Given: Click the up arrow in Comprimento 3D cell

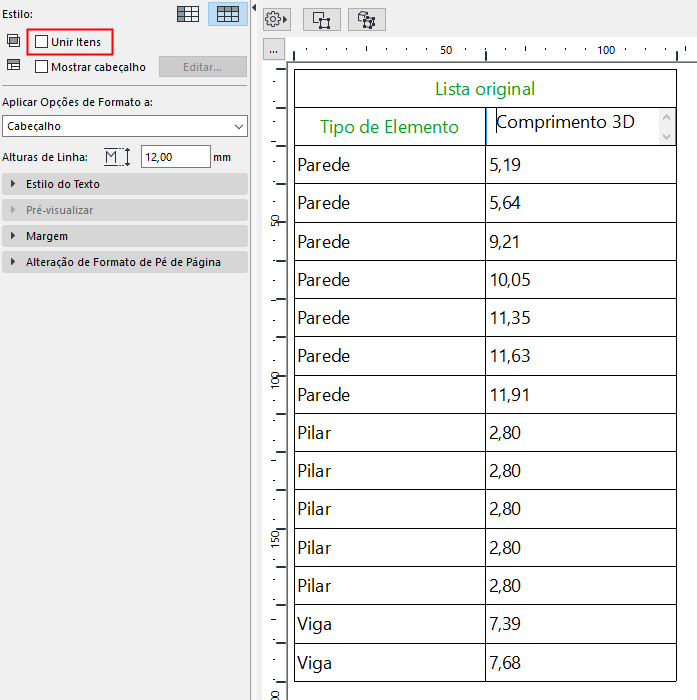Looking at the screenshot, I should pyautogui.click(x=667, y=117).
